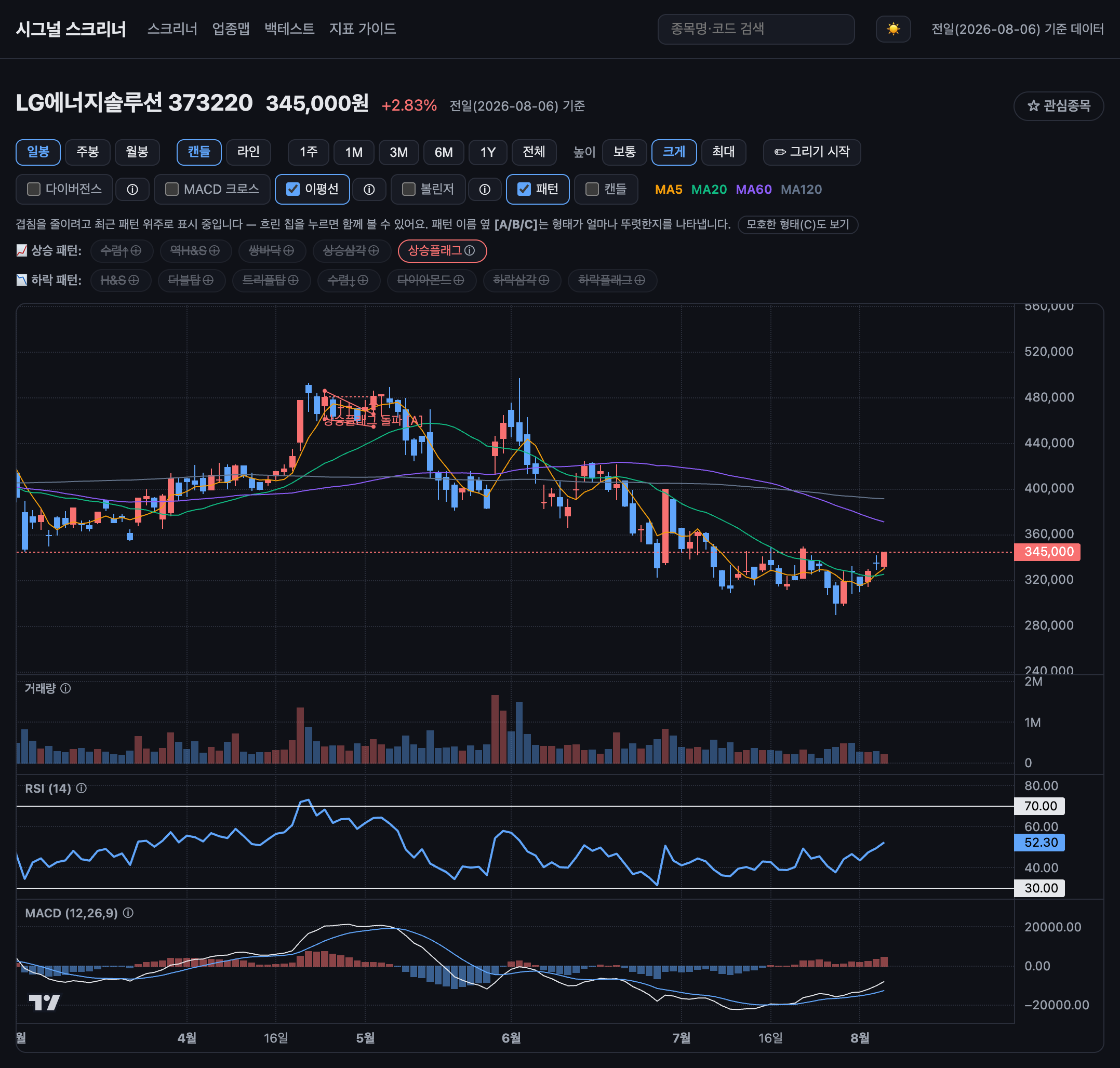The width and height of the screenshot is (1120, 1068).
Task: Show the H&S chip in the 하락 패턴 row
Action: [x=120, y=281]
